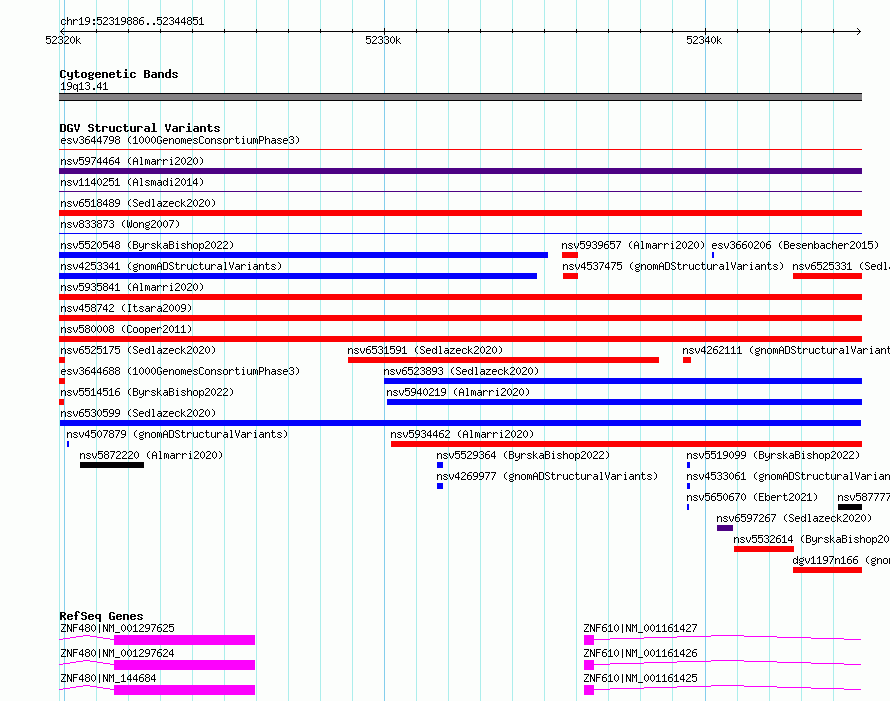This screenshot has height=701, width=890.
Task: Select ZNF610|NM_001161426 exon square
Action: click(589, 665)
